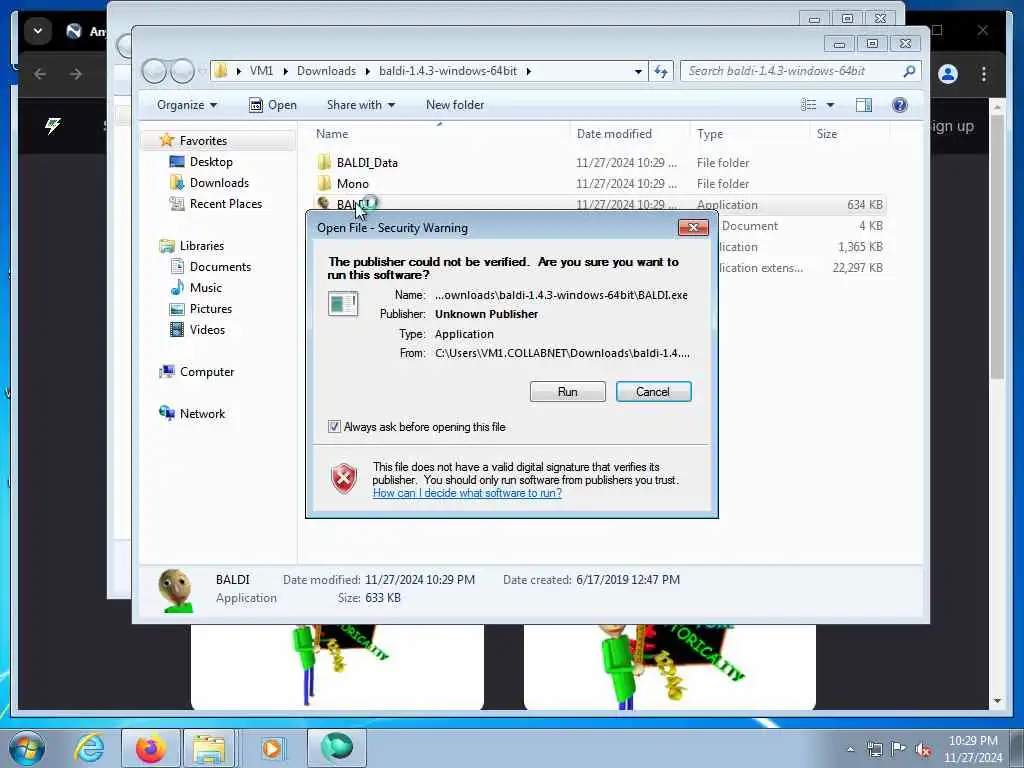
Task: Show hidden system tray icons
Action: pos(850,750)
